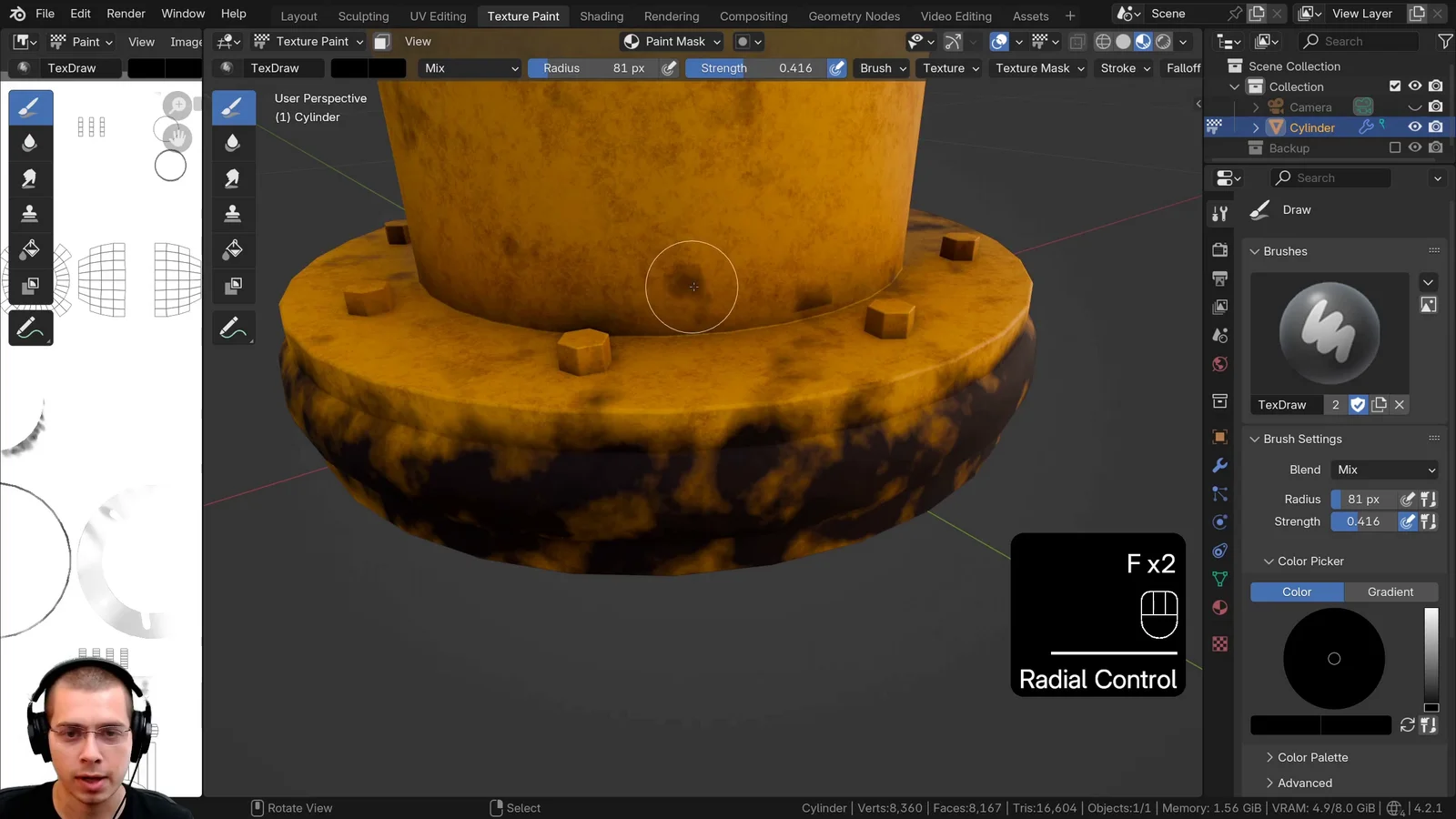This screenshot has height=819, width=1456.
Task: Adjust the Strength slider value 0.416
Action: (x=1361, y=521)
